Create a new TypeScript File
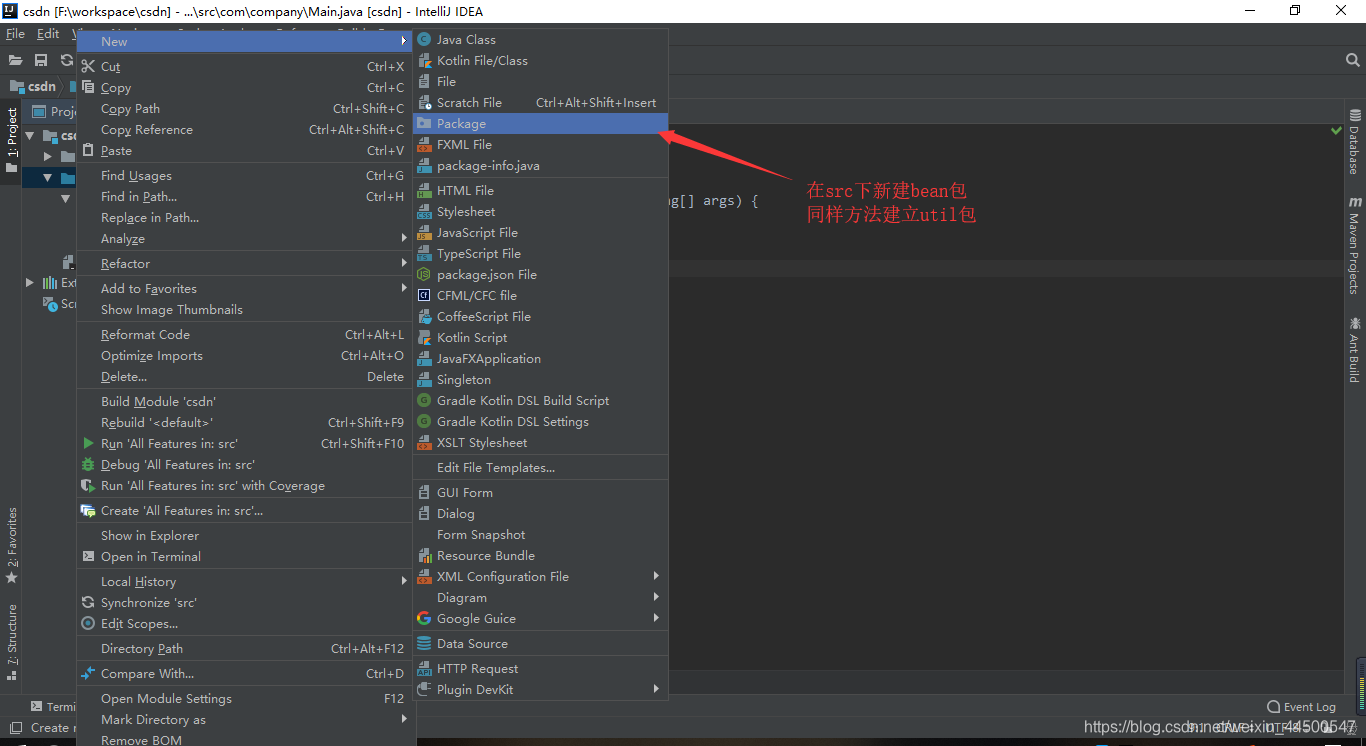Image resolution: width=1366 pixels, height=746 pixels. tap(541, 253)
